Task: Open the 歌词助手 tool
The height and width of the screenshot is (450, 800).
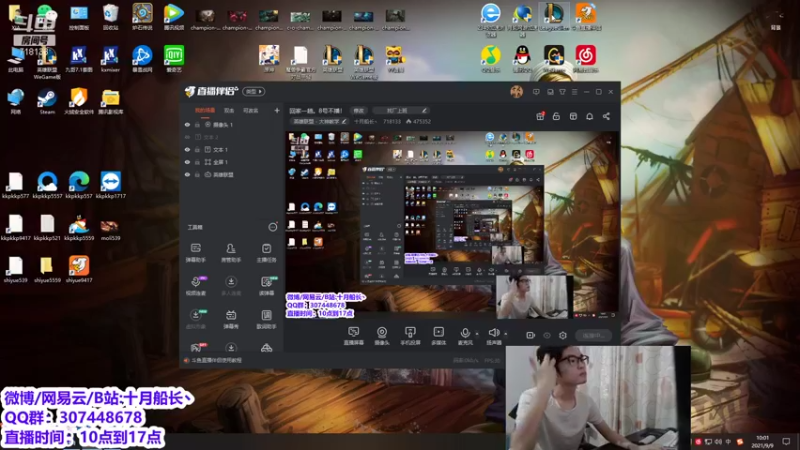Action: 266,319
